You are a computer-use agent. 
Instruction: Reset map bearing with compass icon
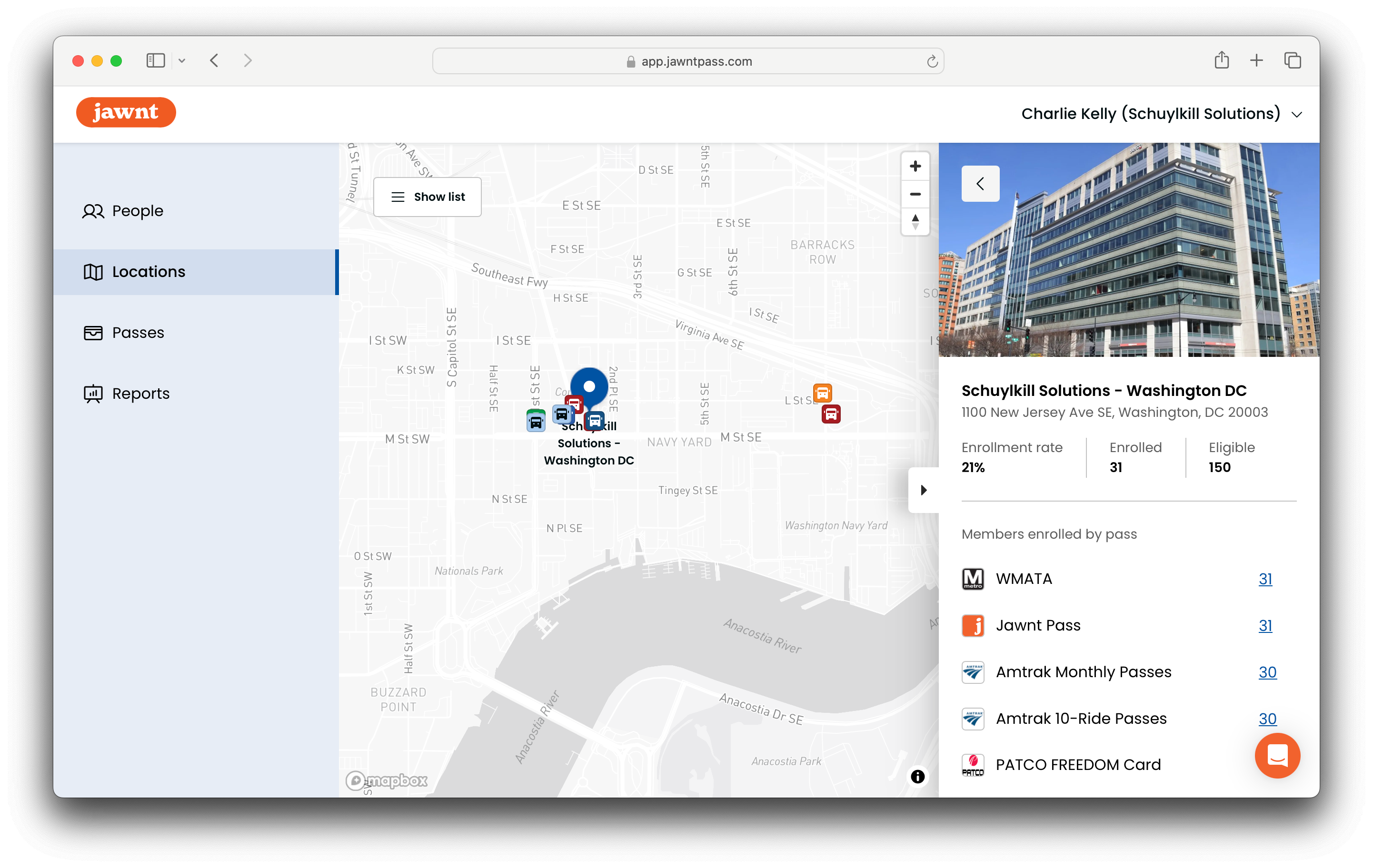point(915,222)
